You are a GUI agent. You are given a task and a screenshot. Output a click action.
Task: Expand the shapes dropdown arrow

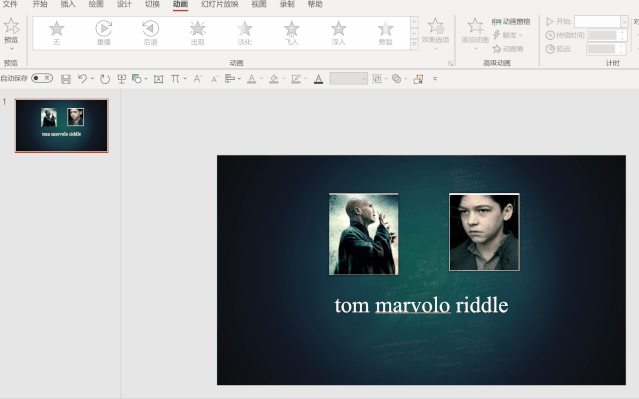coord(146,79)
